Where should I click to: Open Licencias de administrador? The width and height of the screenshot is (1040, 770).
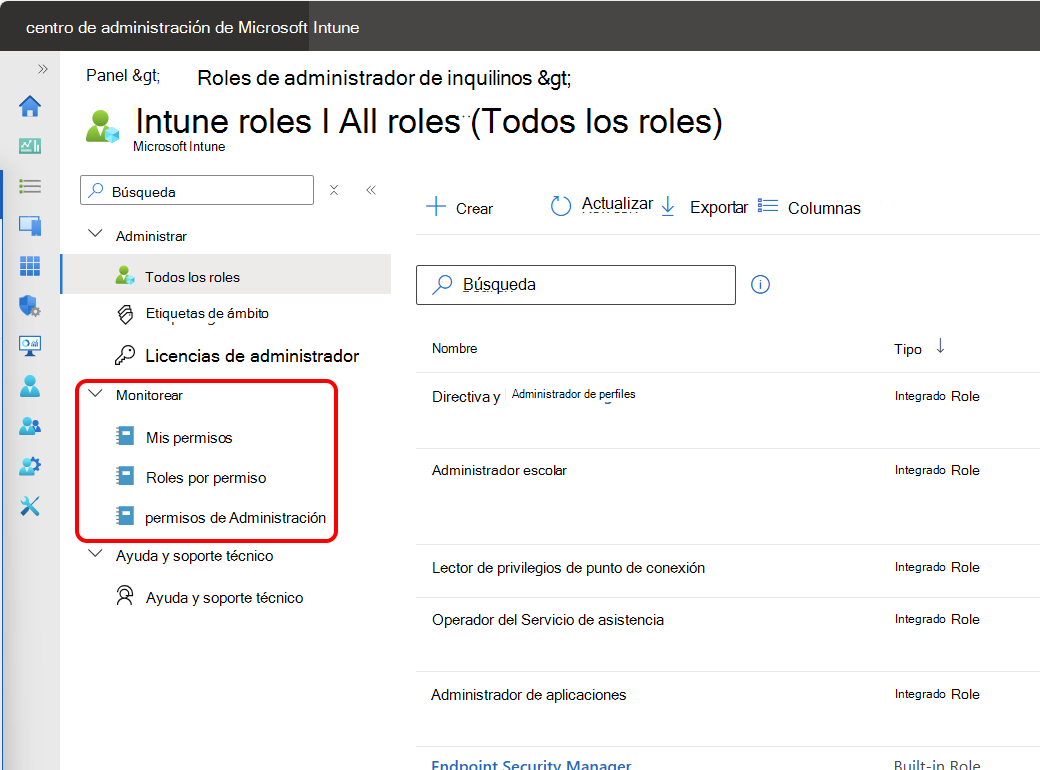click(252, 356)
